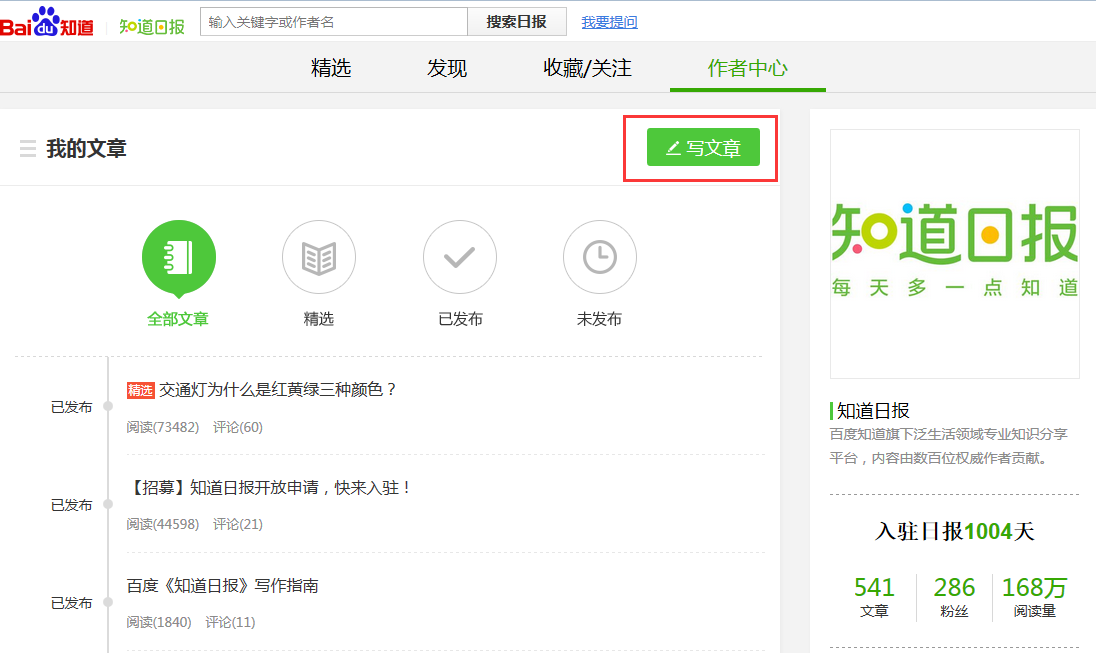Click the Baidu Zhidao logo
Screen dimensions: 1096x653
pos(47,22)
